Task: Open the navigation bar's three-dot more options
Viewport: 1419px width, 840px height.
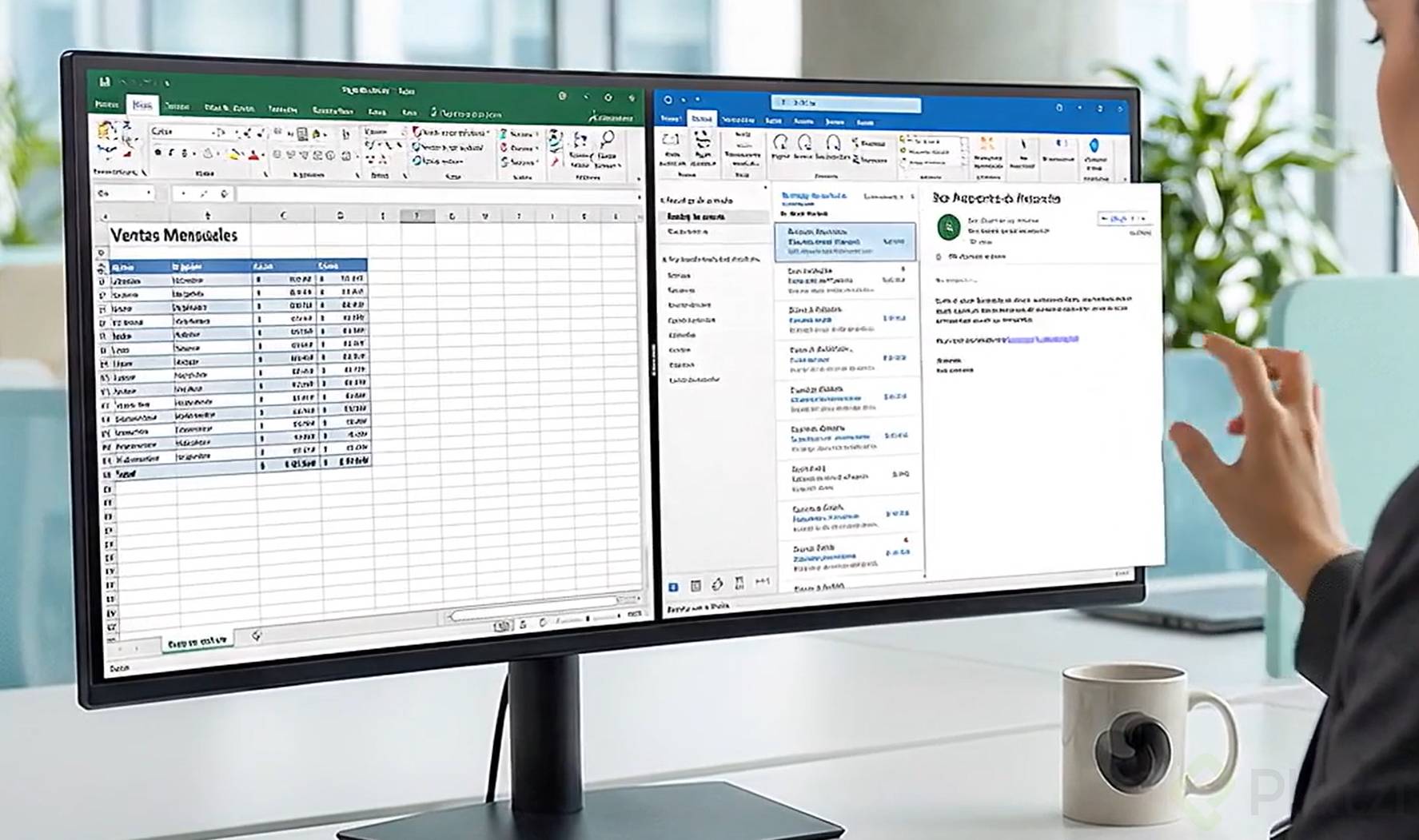Action: pos(763,582)
